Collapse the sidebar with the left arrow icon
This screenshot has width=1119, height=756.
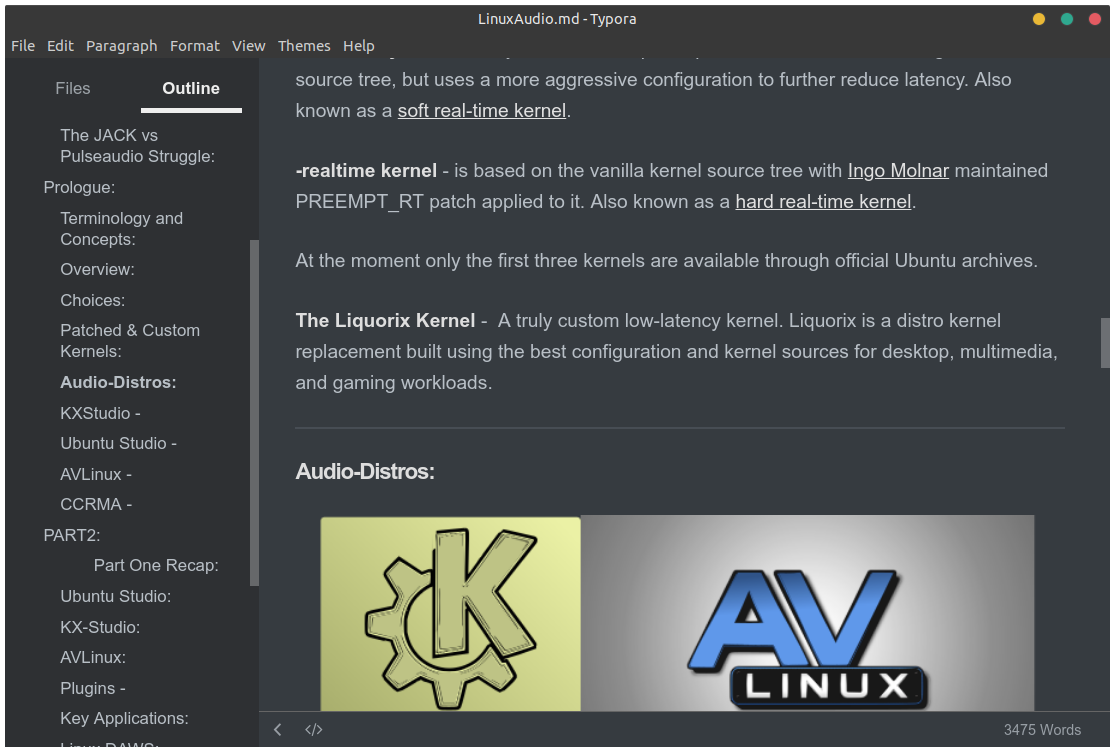point(278,730)
